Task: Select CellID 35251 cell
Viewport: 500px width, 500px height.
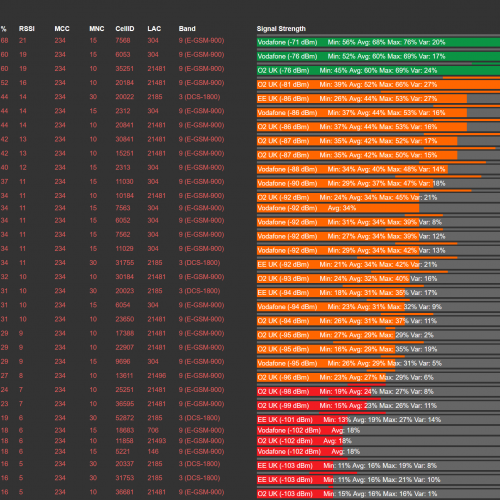Action: coord(124,69)
